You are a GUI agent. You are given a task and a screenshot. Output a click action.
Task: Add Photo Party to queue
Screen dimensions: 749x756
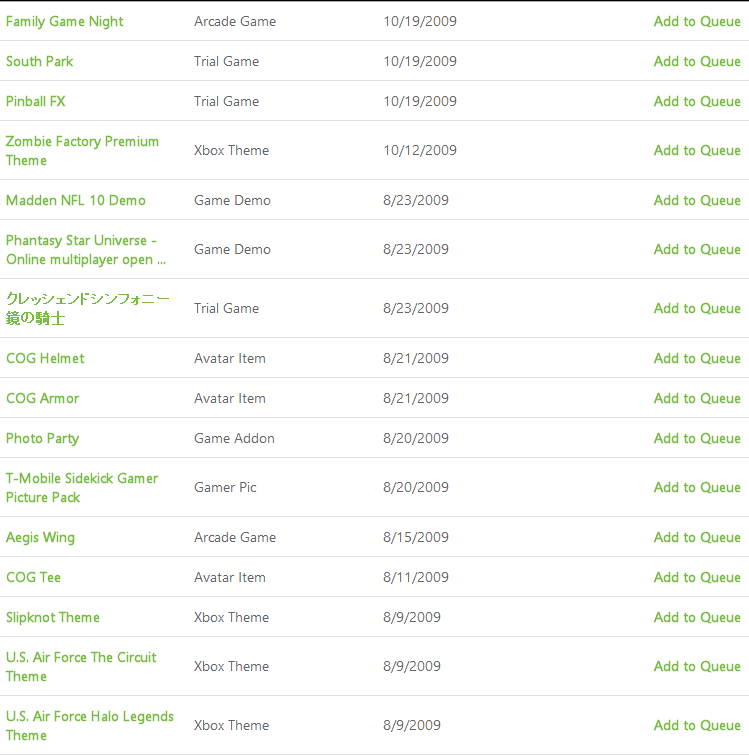[697, 439]
